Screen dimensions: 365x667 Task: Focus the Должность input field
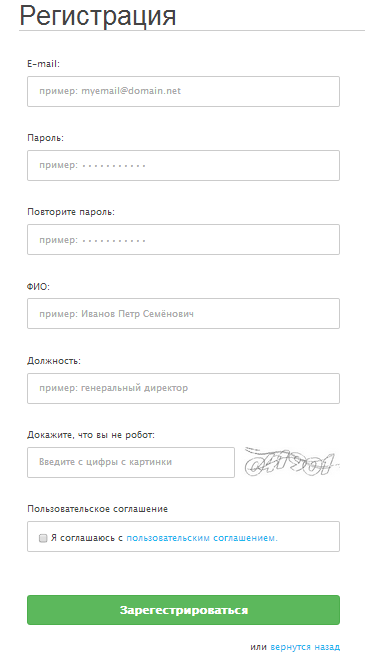pyautogui.click(x=183, y=388)
